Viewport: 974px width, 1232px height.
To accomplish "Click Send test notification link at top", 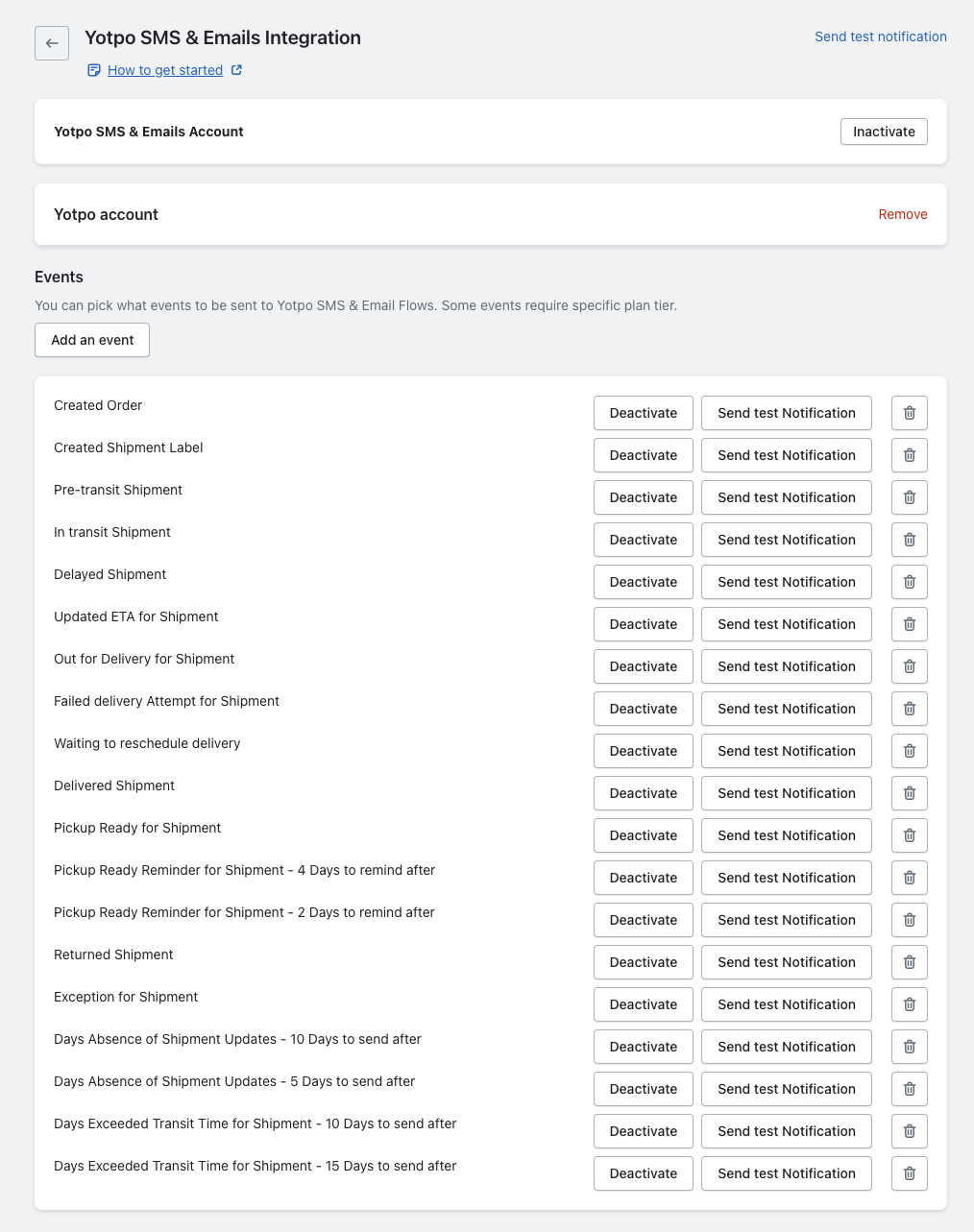I will pos(880,36).
